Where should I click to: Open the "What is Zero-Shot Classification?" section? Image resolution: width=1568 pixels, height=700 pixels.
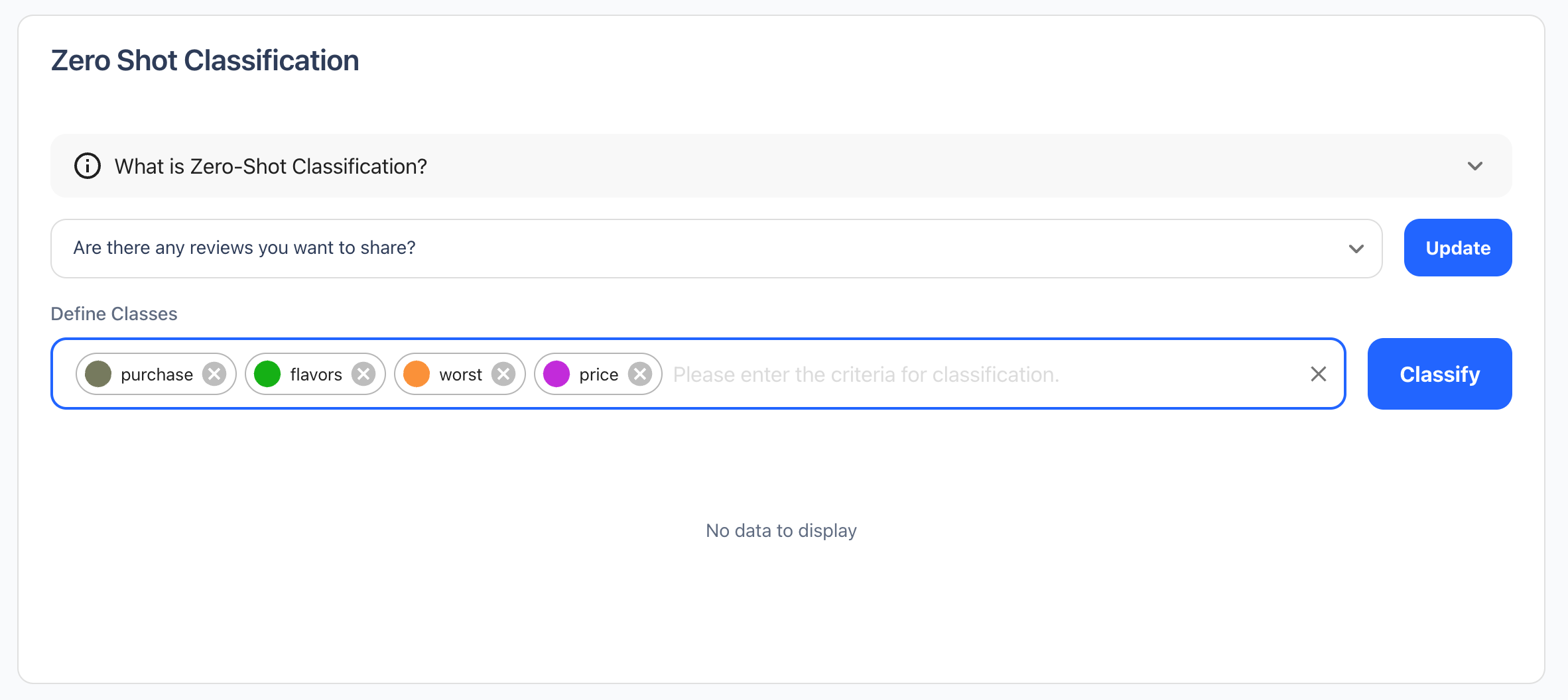(x=271, y=166)
